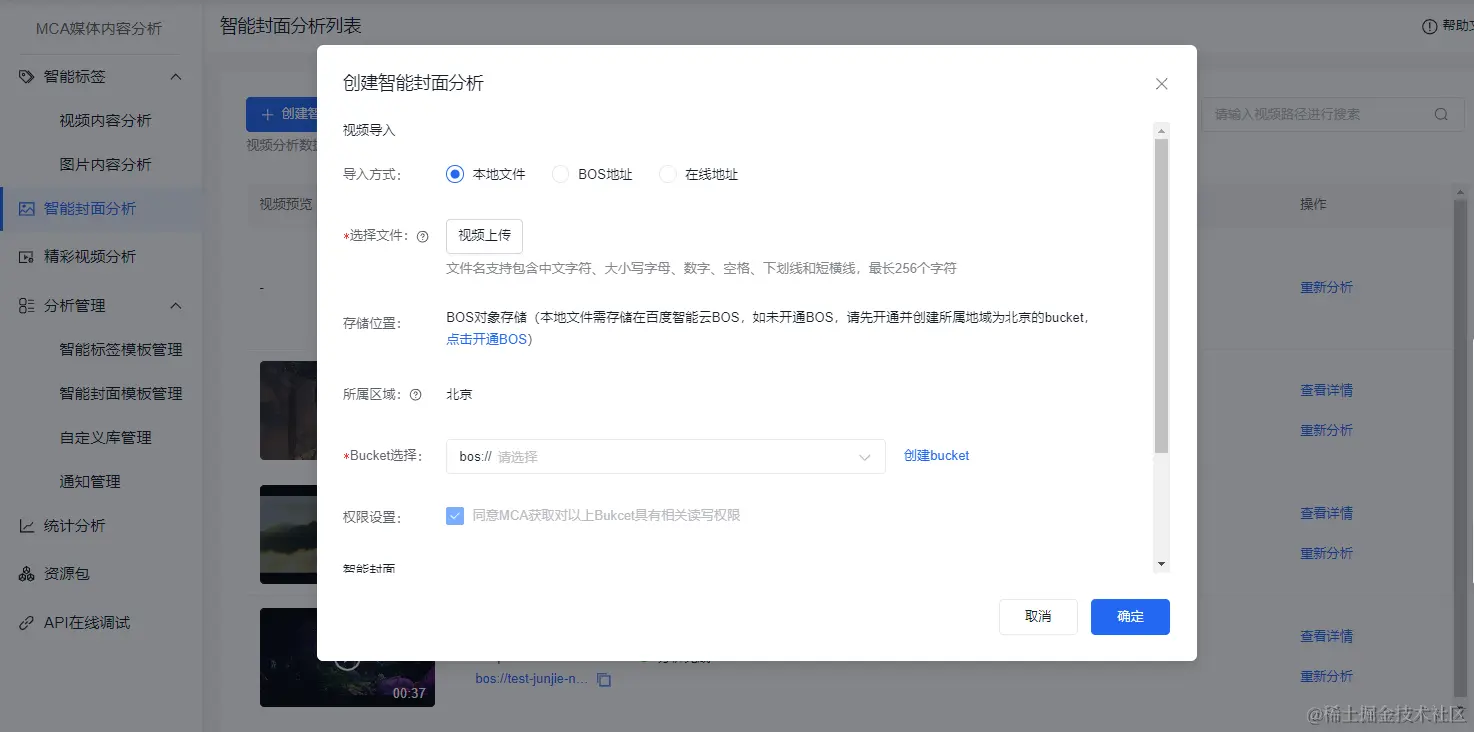Viewport: 1474px width, 732px height.
Task: Click the 统计分析 chart icon in sidebar
Action: 27,526
